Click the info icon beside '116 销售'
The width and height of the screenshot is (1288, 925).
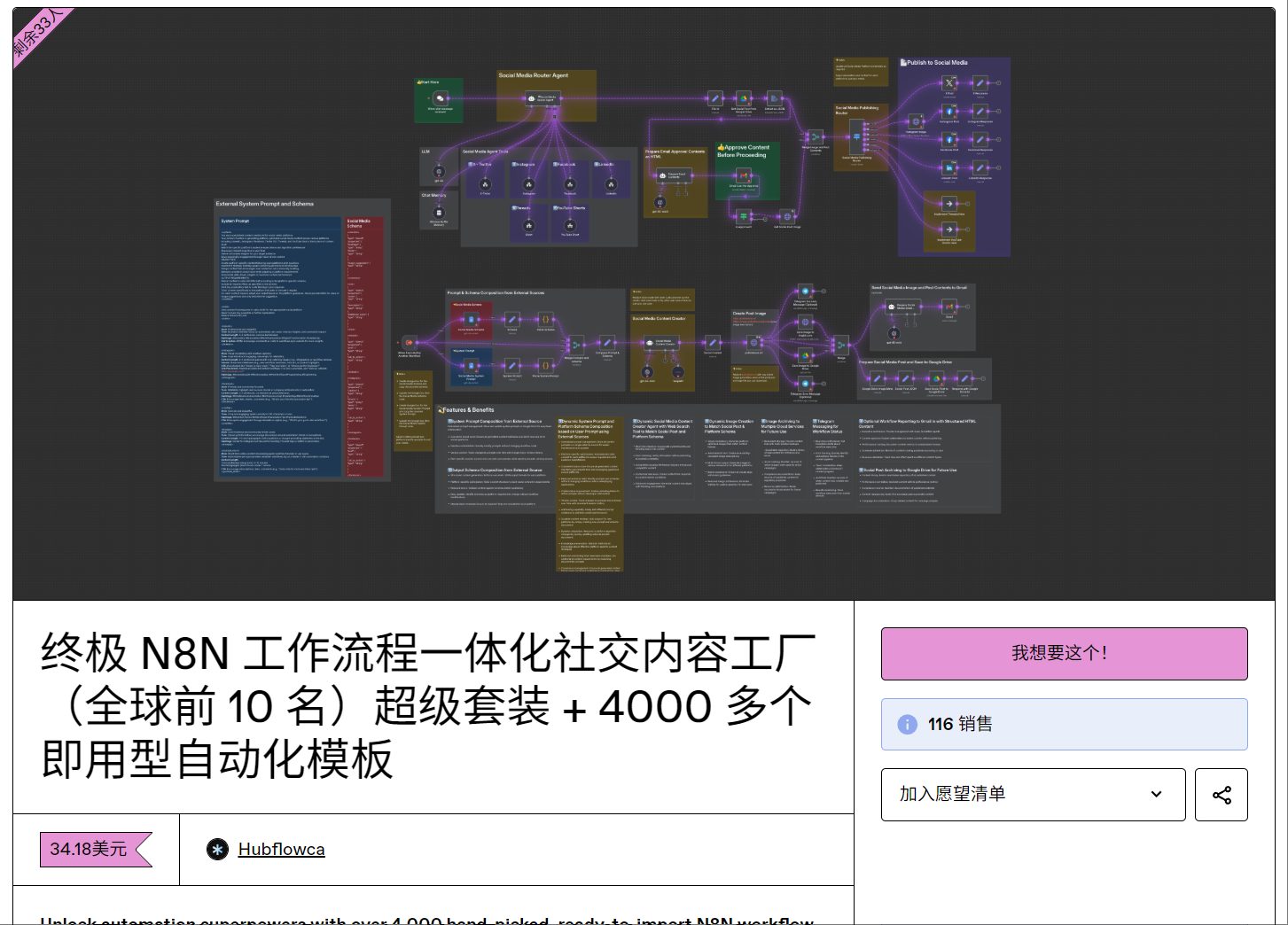click(907, 725)
